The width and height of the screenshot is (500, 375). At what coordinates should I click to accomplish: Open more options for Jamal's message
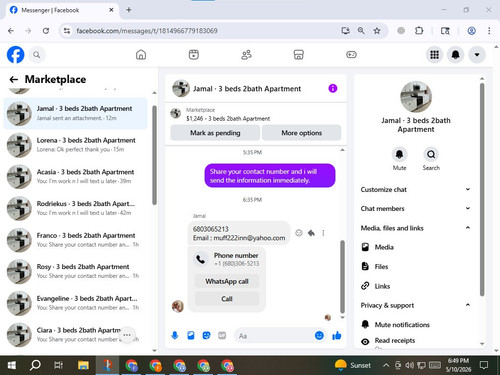tap(323, 233)
